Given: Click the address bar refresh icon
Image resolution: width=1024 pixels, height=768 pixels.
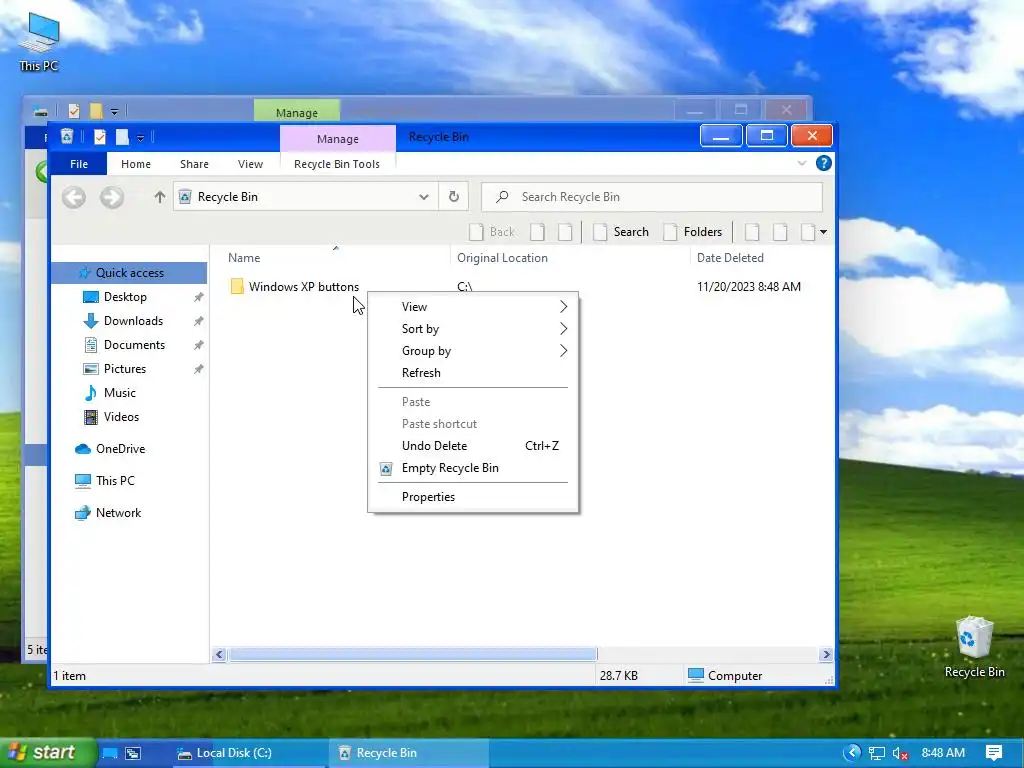Looking at the screenshot, I should tap(453, 197).
